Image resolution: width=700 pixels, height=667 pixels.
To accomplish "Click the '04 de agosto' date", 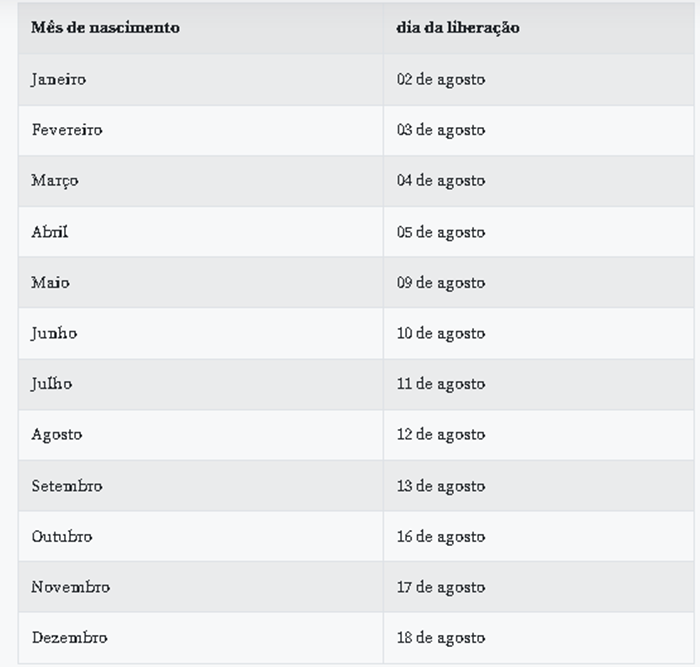I will tap(440, 181).
